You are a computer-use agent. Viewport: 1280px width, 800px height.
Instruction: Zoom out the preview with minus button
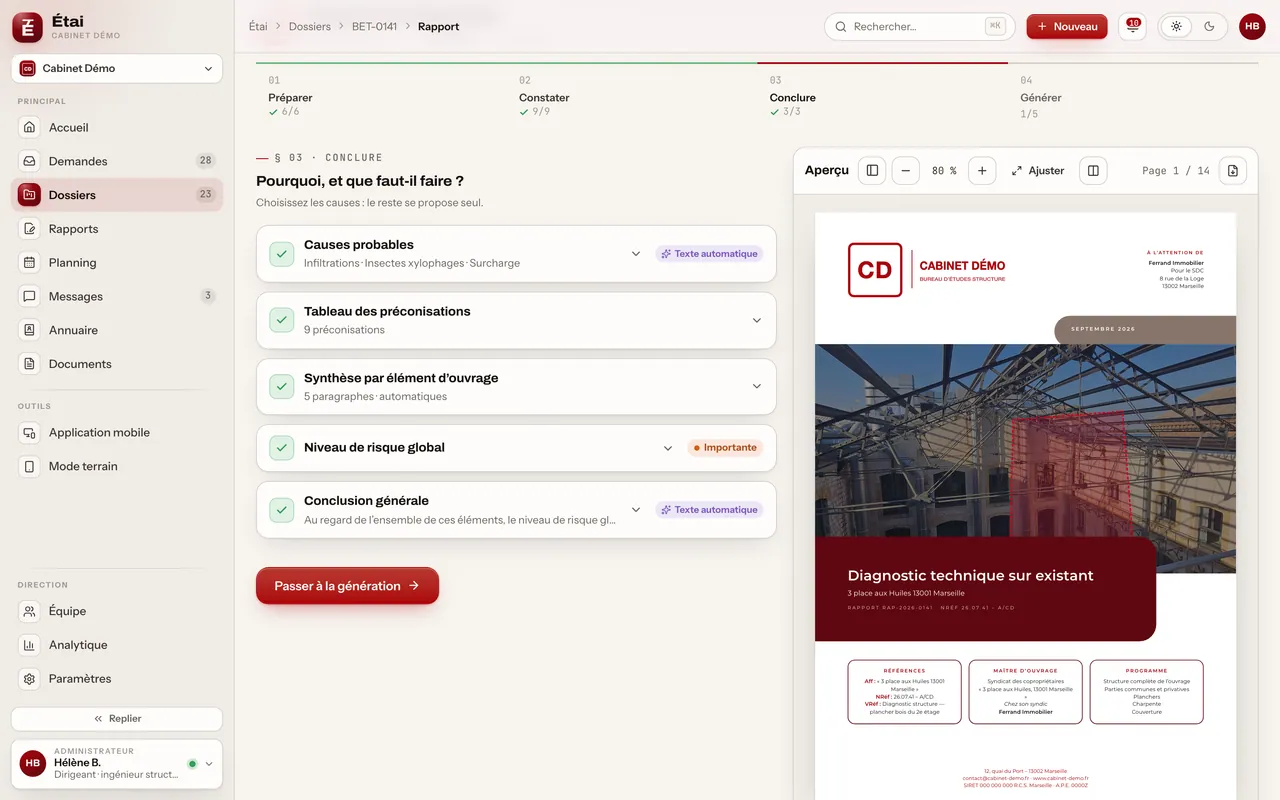click(x=905, y=171)
